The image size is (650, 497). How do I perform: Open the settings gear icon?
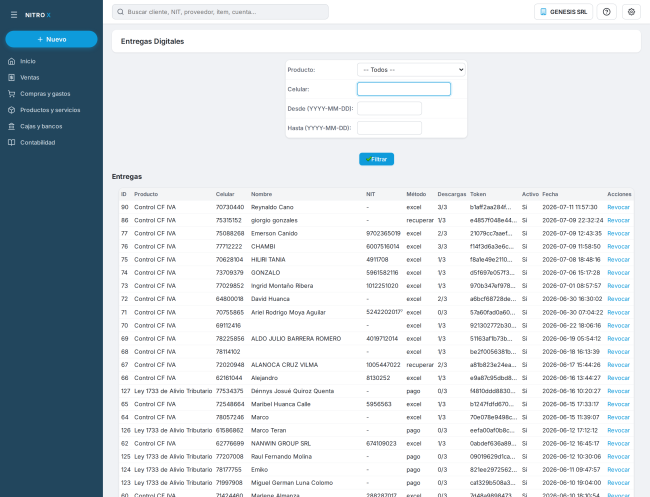click(x=631, y=12)
